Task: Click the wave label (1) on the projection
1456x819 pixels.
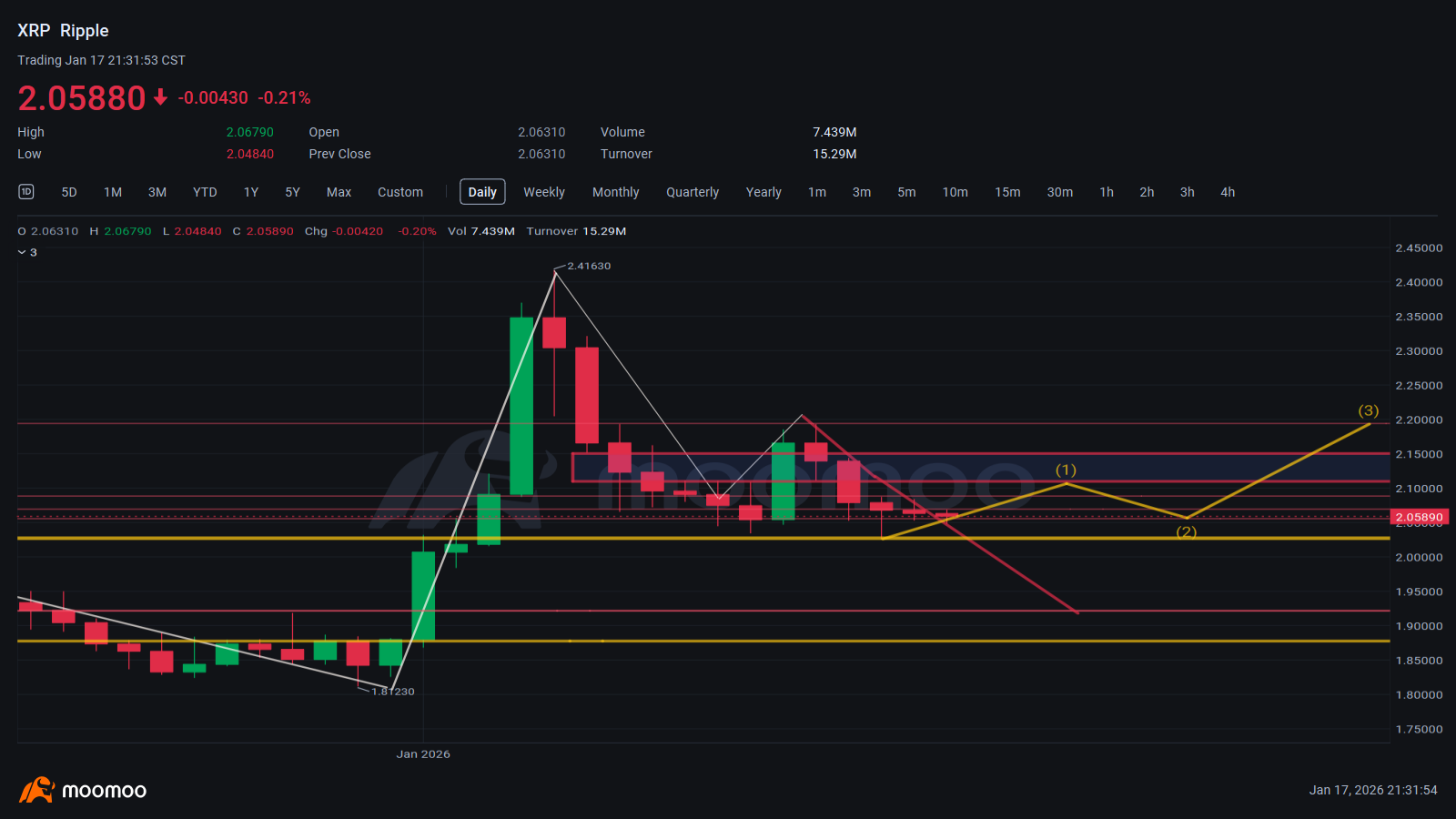Action: pyautogui.click(x=1066, y=470)
